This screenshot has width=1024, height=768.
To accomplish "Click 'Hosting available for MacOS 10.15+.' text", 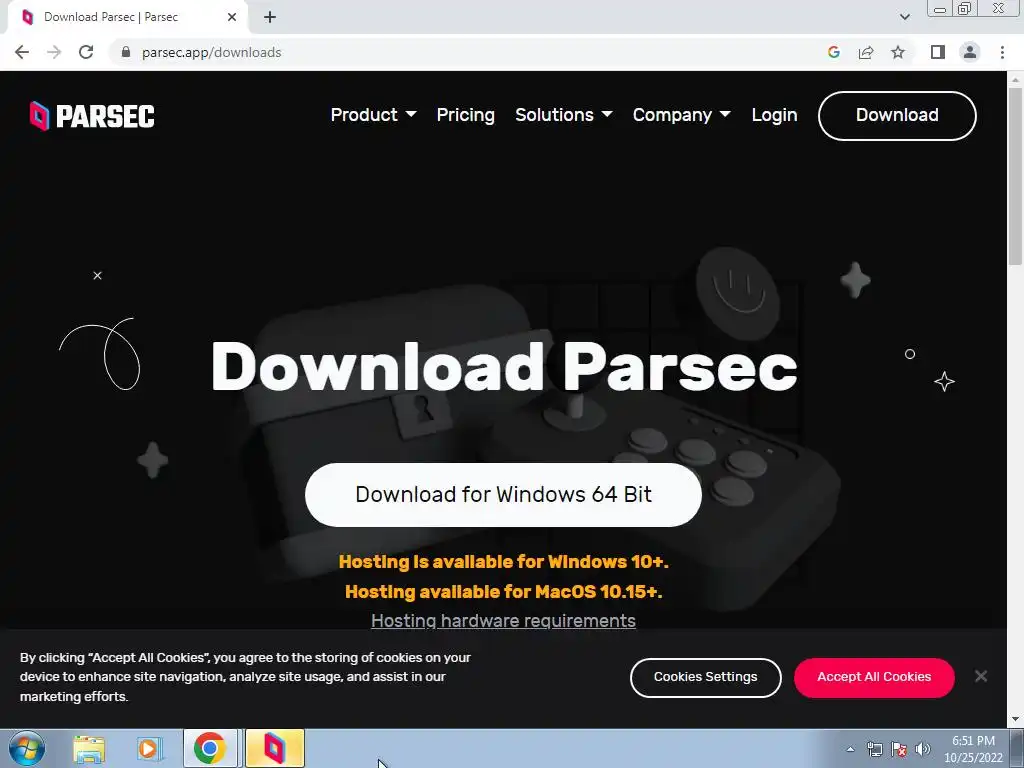I will 504,592.
